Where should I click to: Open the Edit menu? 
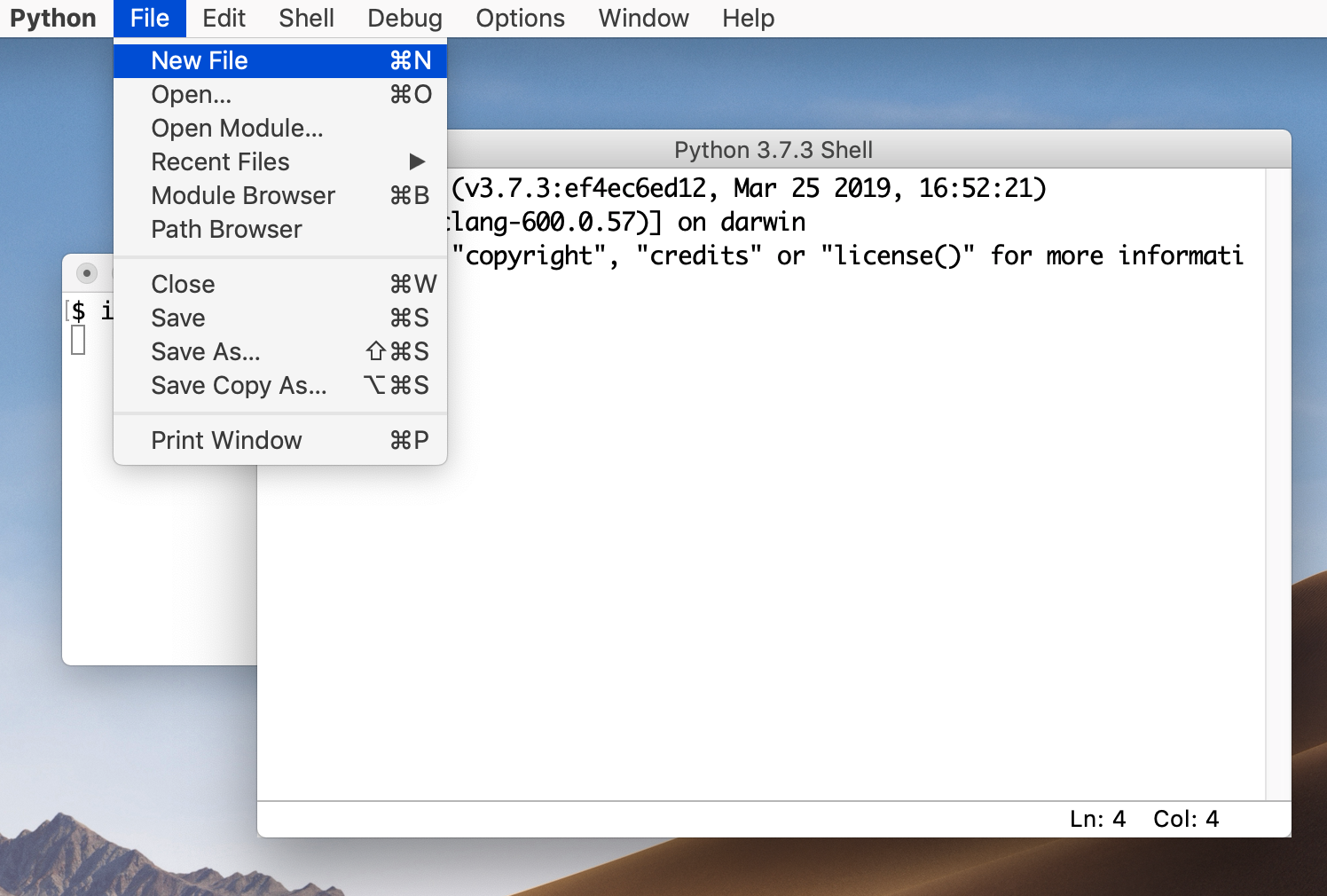[x=224, y=18]
